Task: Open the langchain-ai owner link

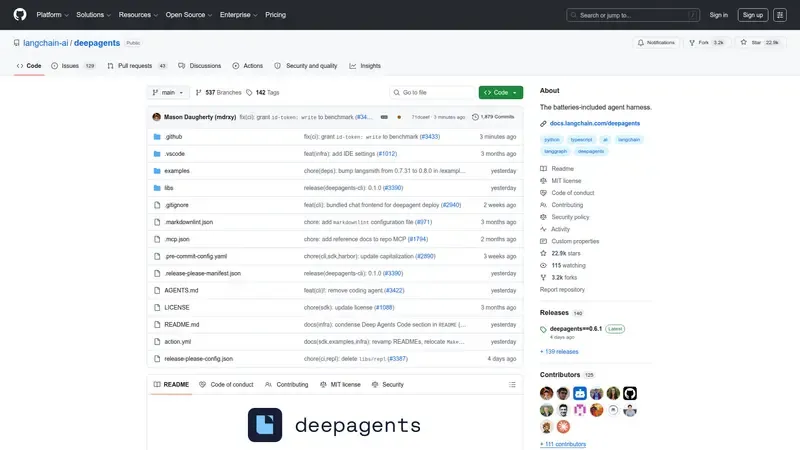Action: pos(45,43)
